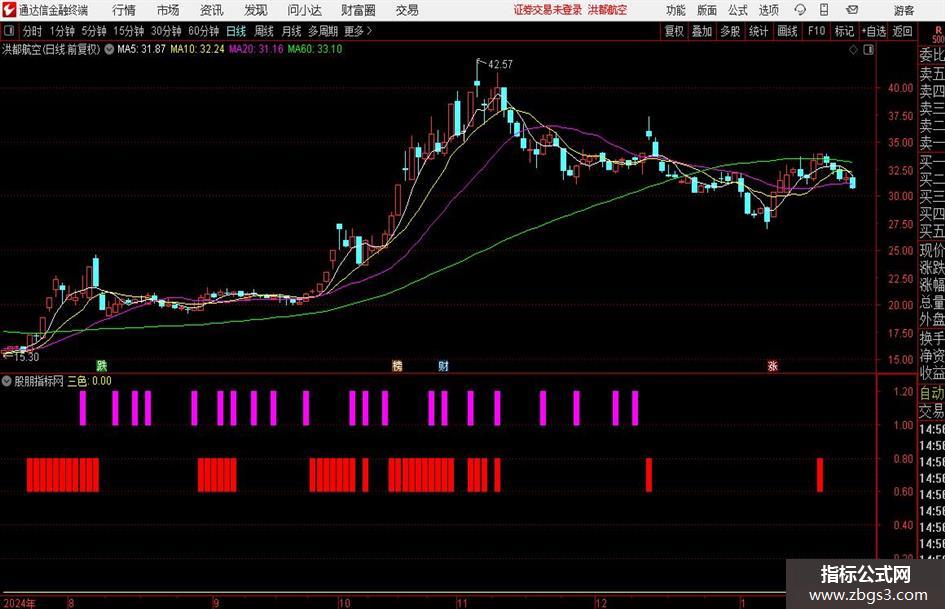
Task: Open the 市场 menu
Action: coord(168,10)
